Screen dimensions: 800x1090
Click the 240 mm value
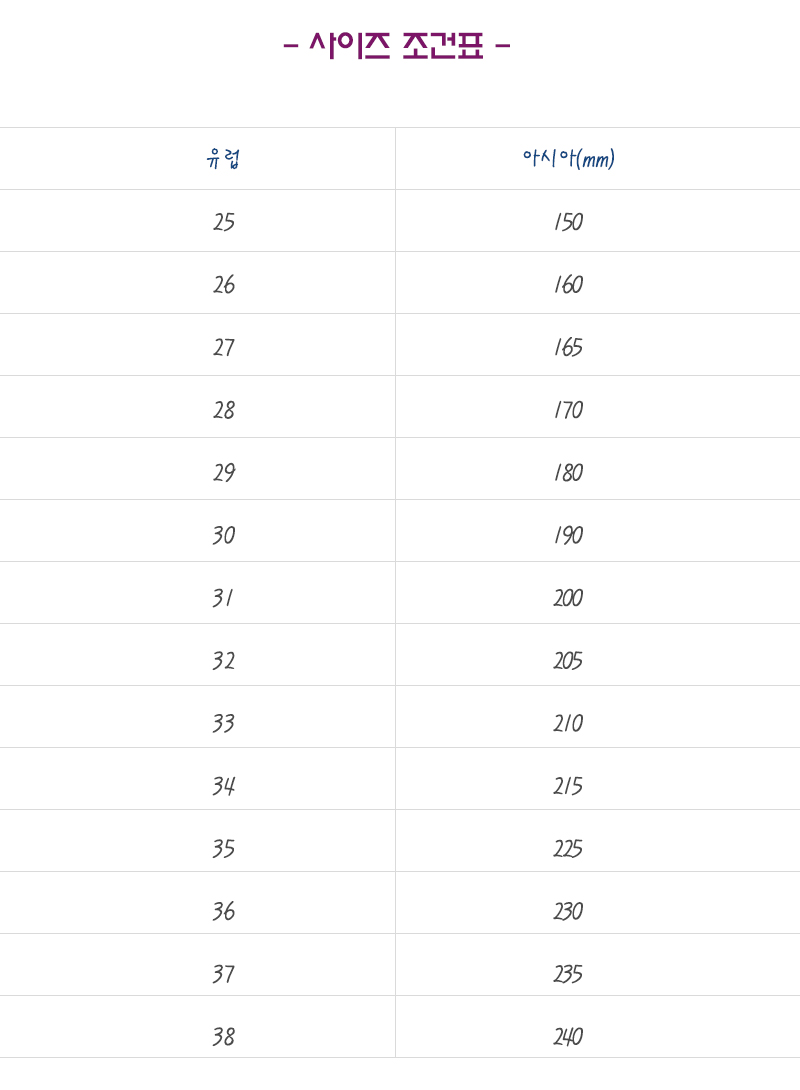(x=569, y=1036)
